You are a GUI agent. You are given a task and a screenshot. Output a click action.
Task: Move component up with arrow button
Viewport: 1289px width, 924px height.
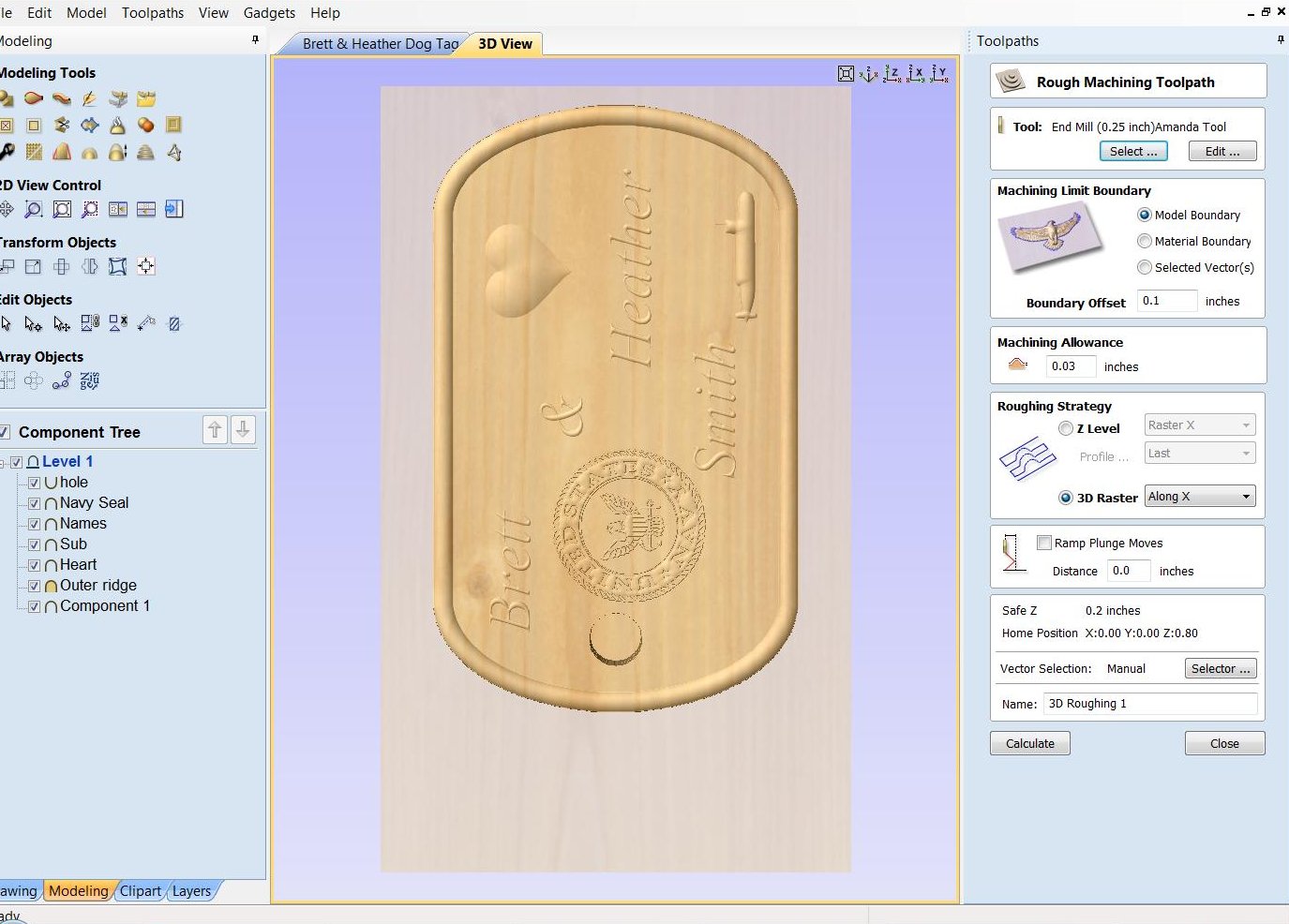pos(215,430)
